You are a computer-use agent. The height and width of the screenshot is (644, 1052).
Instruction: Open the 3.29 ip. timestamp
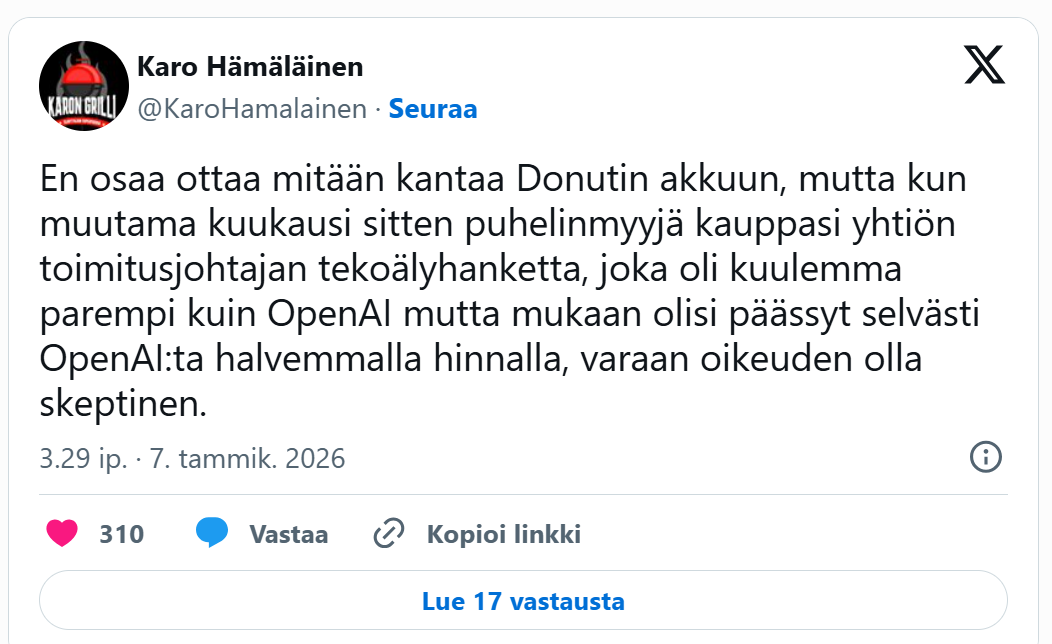click(x=83, y=459)
